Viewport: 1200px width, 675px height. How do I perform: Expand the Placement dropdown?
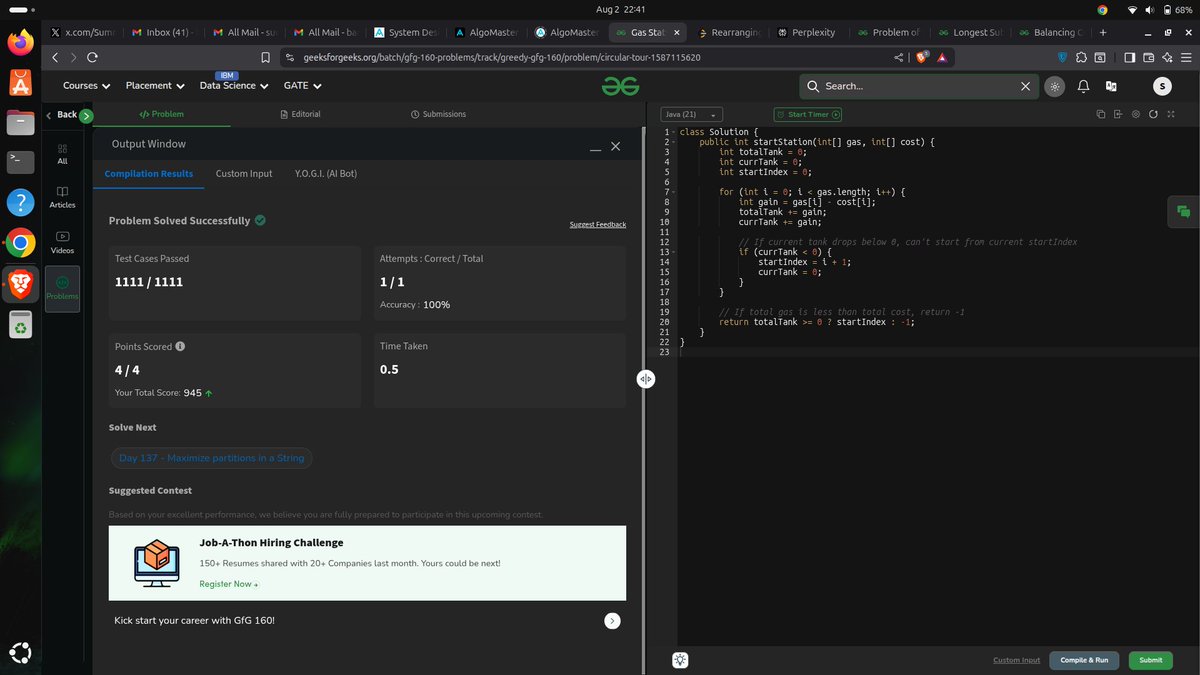[155, 86]
